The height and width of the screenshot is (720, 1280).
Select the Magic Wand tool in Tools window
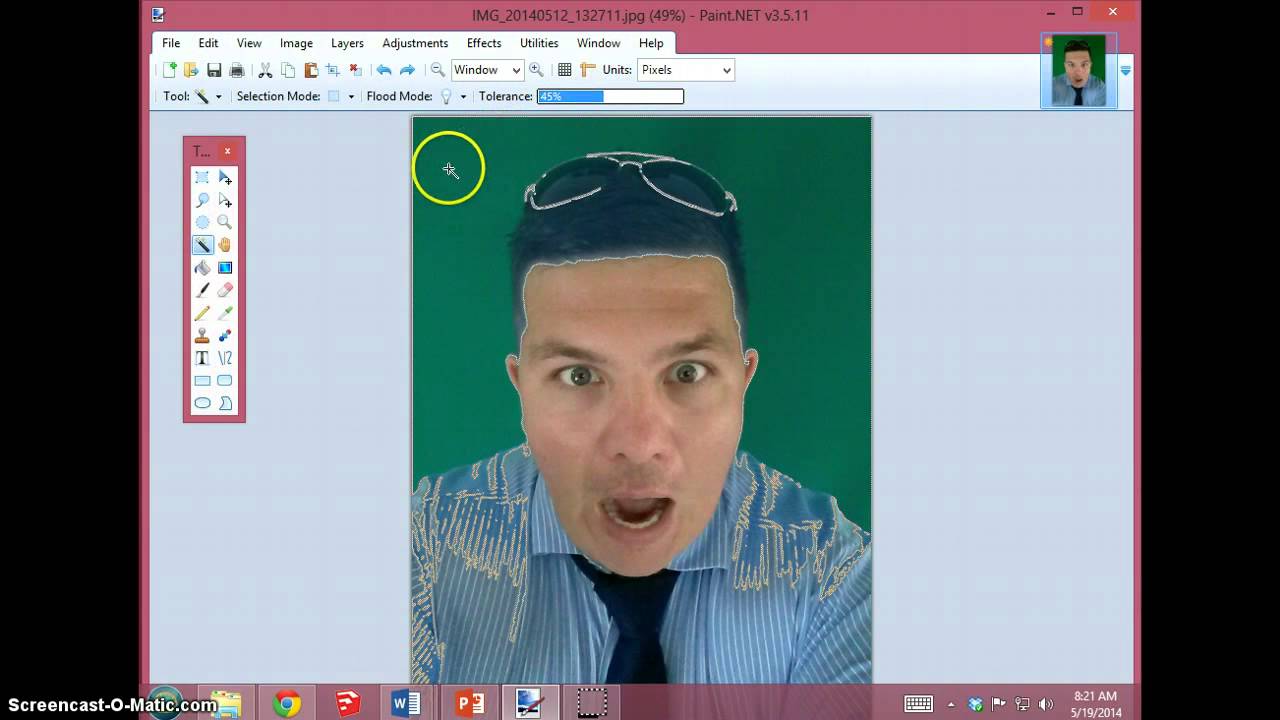[202, 245]
